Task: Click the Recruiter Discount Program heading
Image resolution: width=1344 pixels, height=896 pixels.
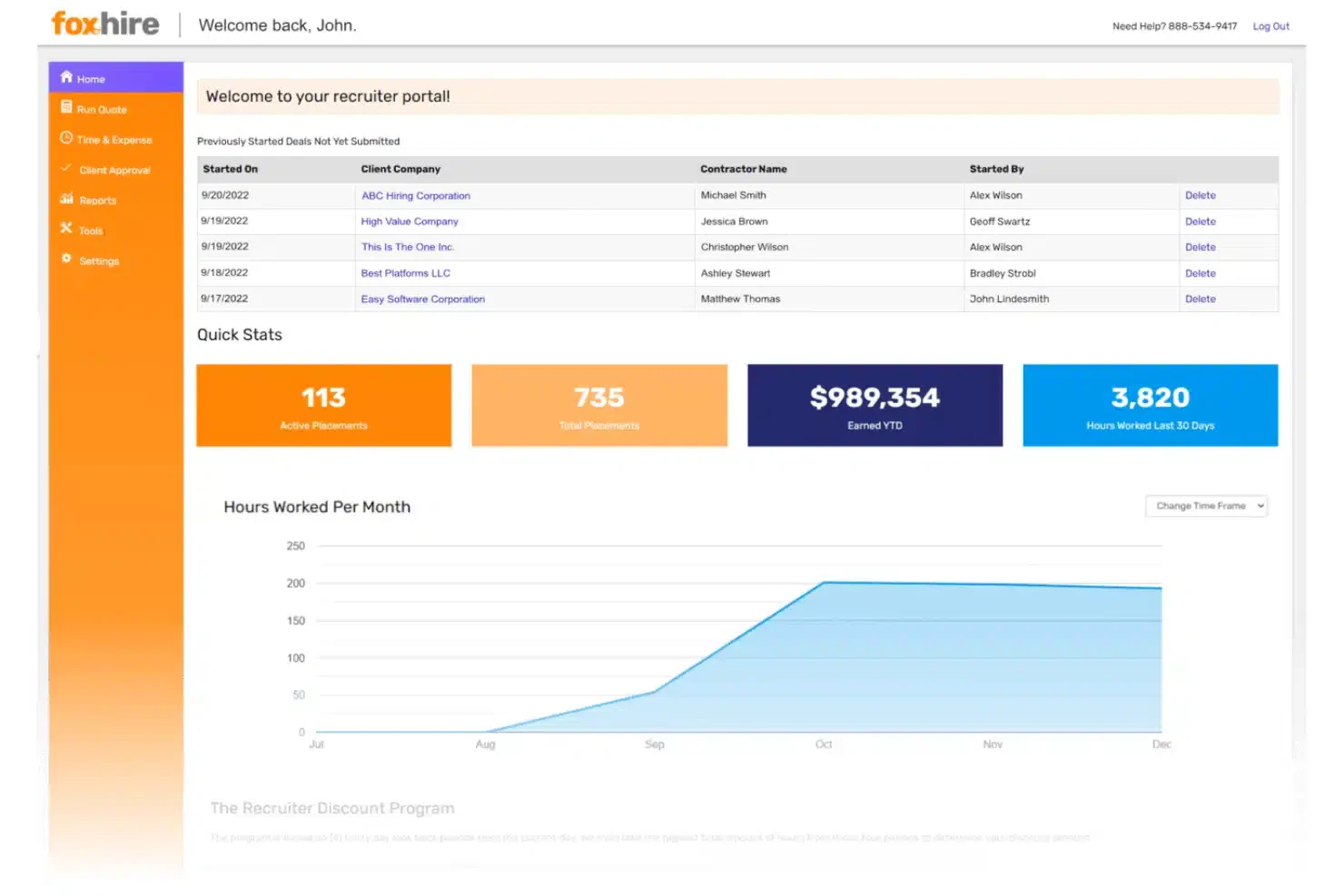Action: (x=332, y=808)
